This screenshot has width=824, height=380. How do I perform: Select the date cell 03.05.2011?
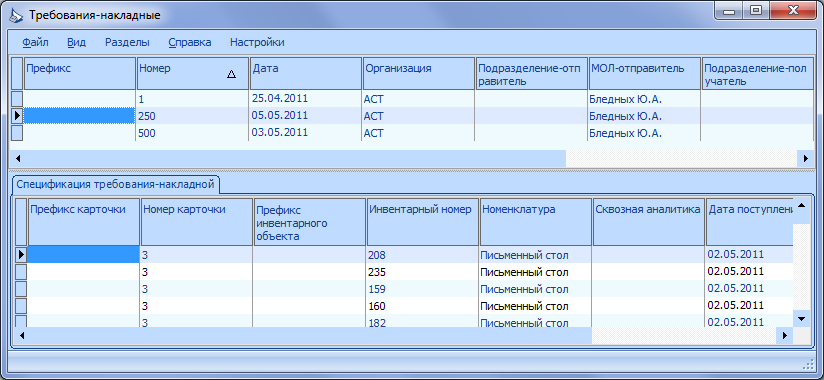(306, 132)
